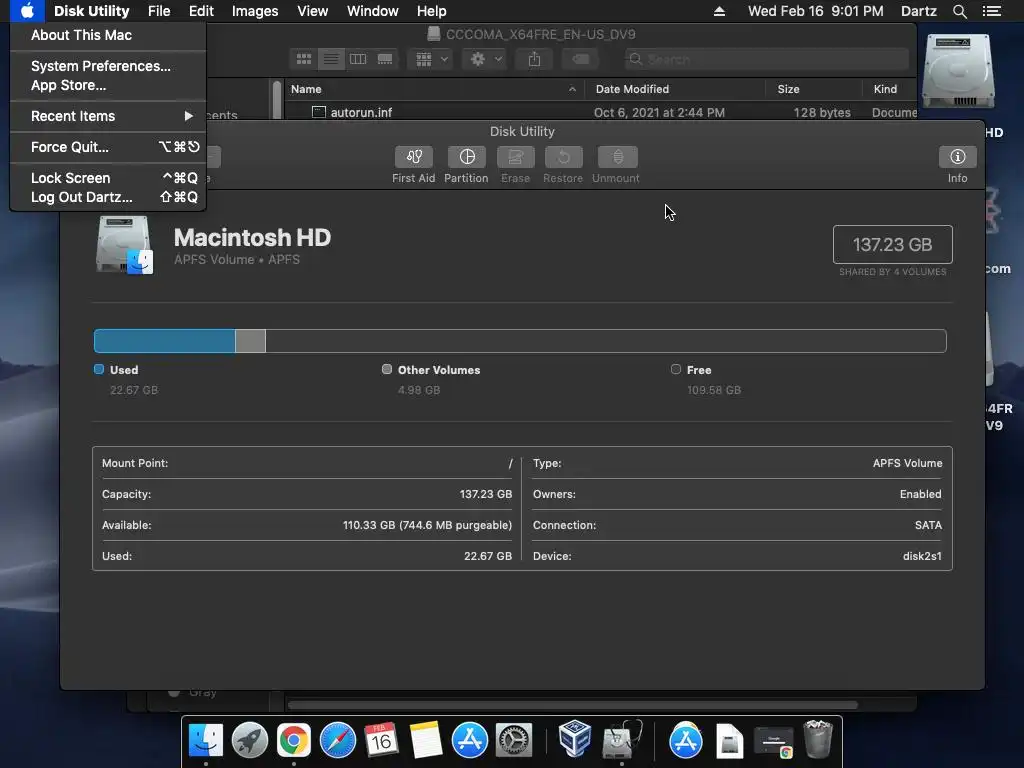Switch Finder window to gallery view
This screenshot has width=1024, height=768.
click(385, 59)
